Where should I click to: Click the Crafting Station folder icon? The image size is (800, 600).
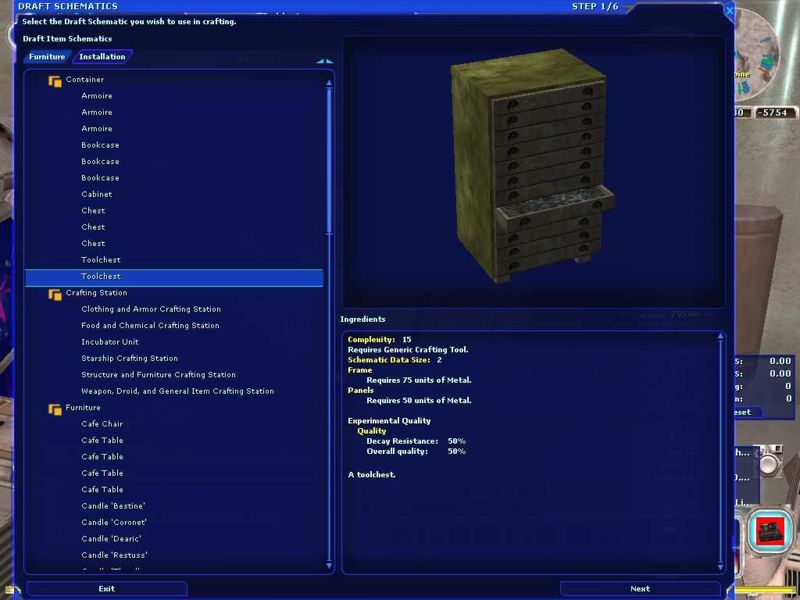[x=55, y=293]
